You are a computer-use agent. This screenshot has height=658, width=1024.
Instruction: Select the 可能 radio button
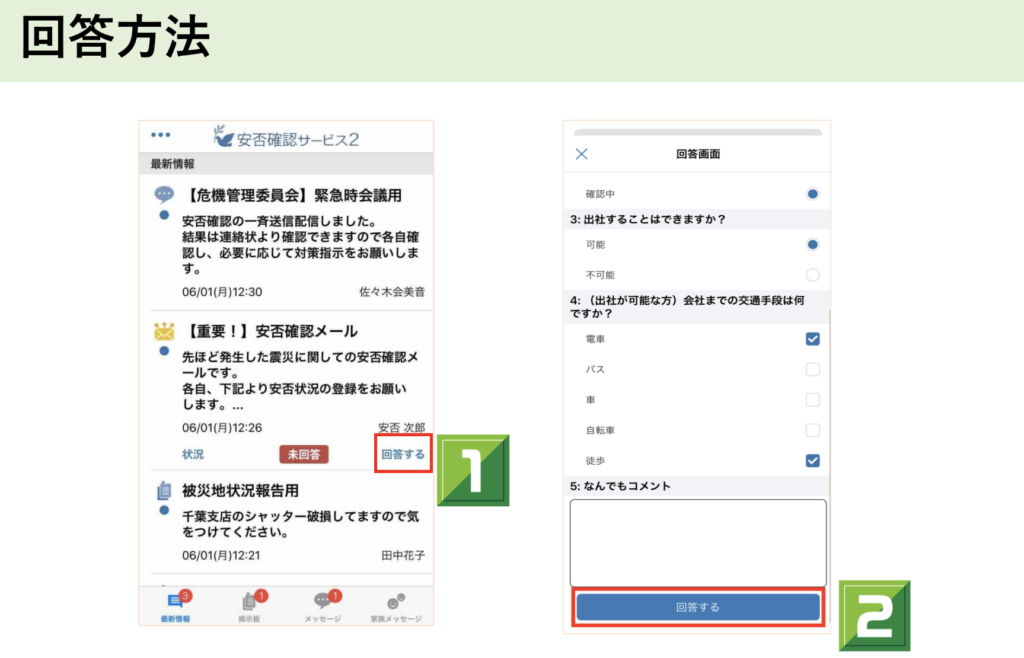pyautogui.click(x=812, y=244)
